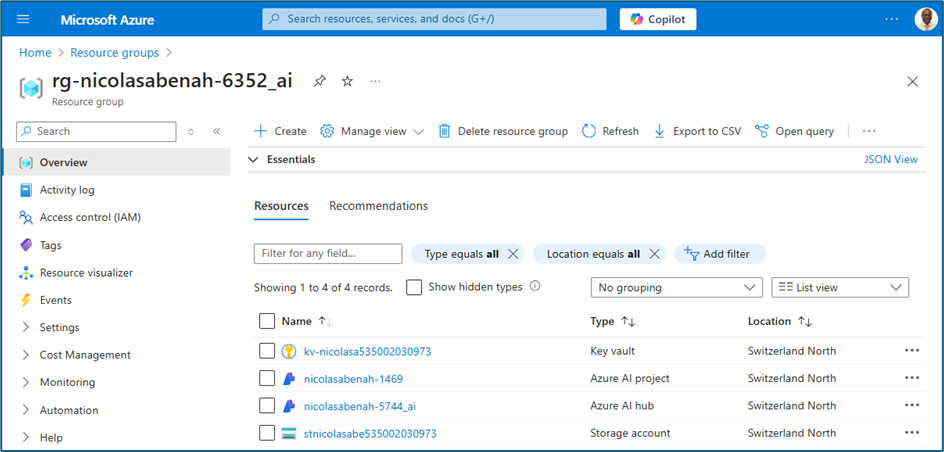Remove Location equals all filter
The width and height of the screenshot is (944, 452).
coord(654,254)
